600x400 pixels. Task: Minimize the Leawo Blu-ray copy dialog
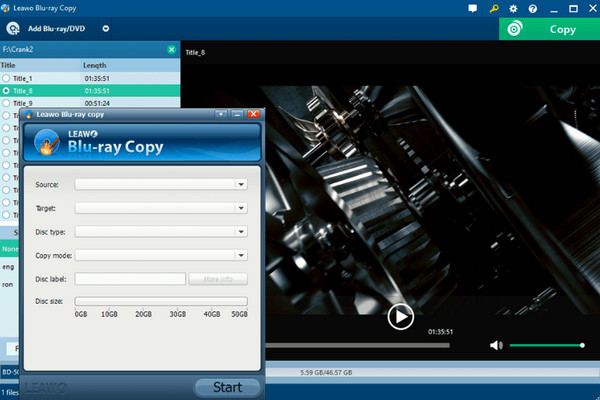point(237,114)
